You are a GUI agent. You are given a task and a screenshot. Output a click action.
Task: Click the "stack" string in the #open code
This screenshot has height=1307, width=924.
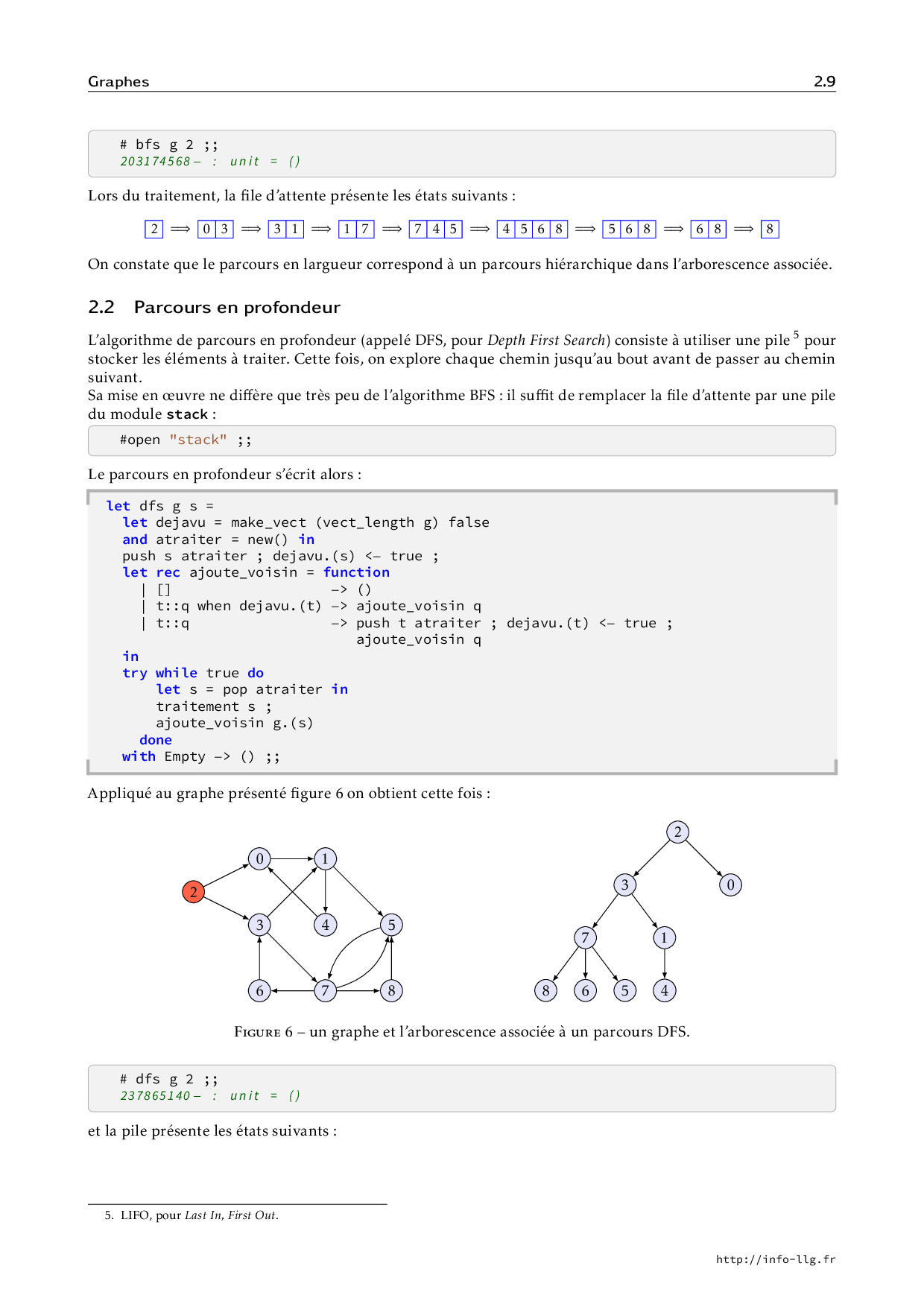pyautogui.click(x=197, y=440)
